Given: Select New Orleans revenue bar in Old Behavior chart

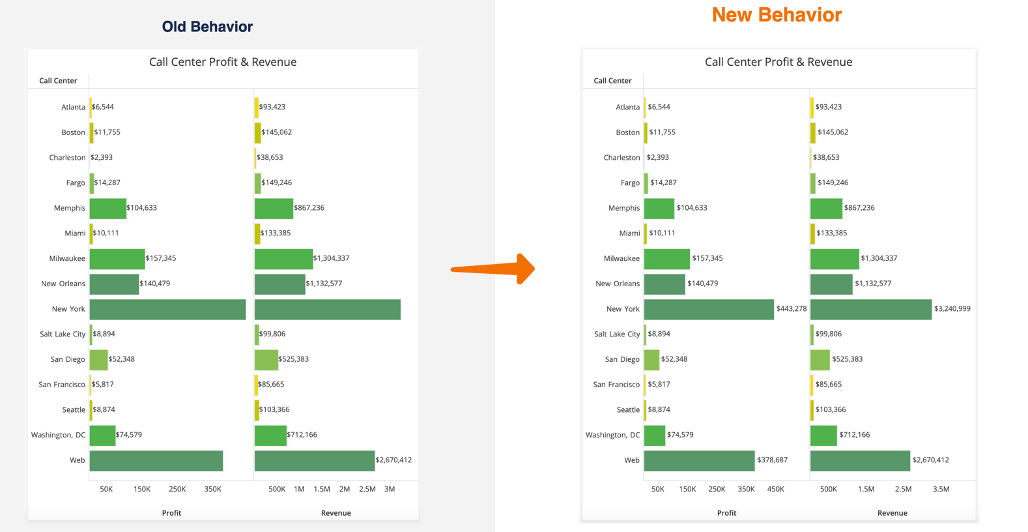Looking at the screenshot, I should (280, 283).
